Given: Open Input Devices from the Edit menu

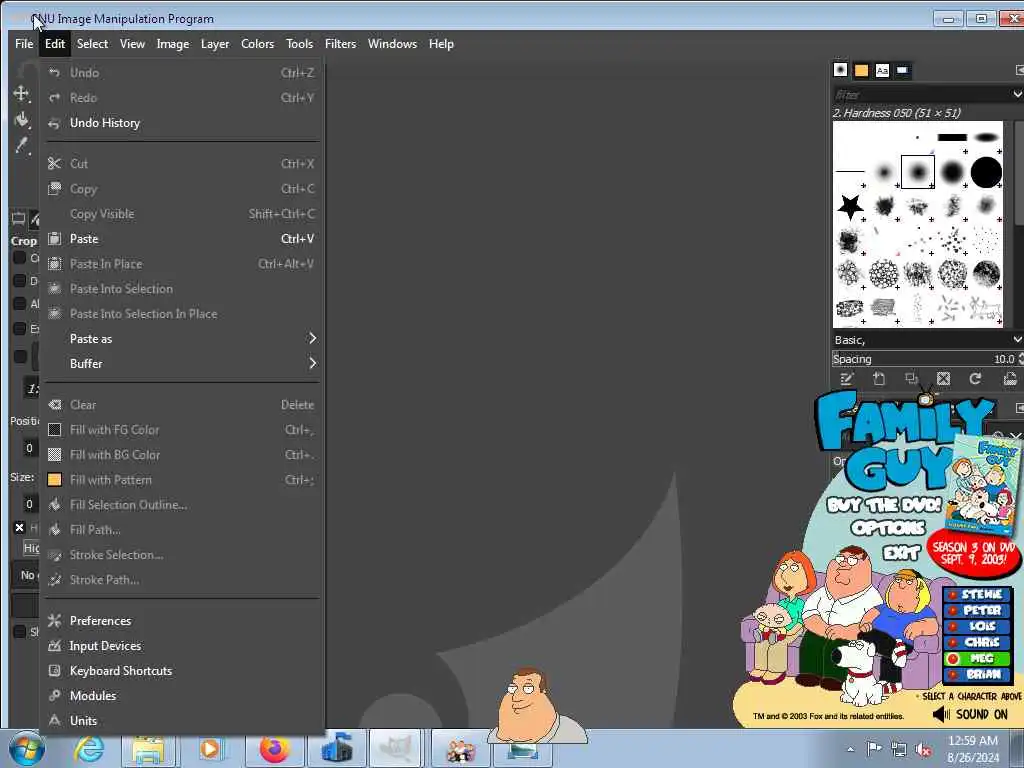Looking at the screenshot, I should [182, 645].
